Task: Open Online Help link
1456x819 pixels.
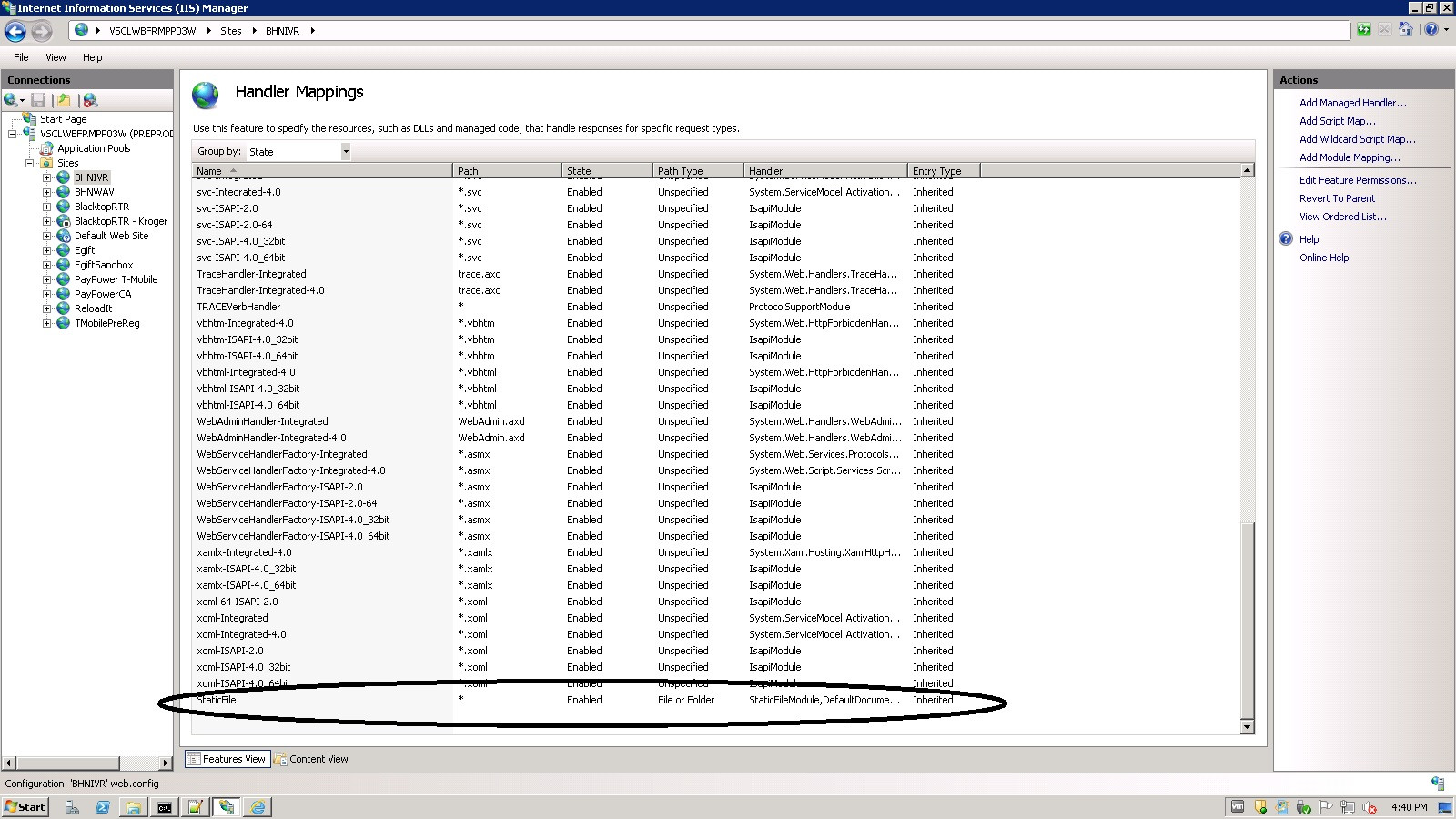Action: [1324, 258]
